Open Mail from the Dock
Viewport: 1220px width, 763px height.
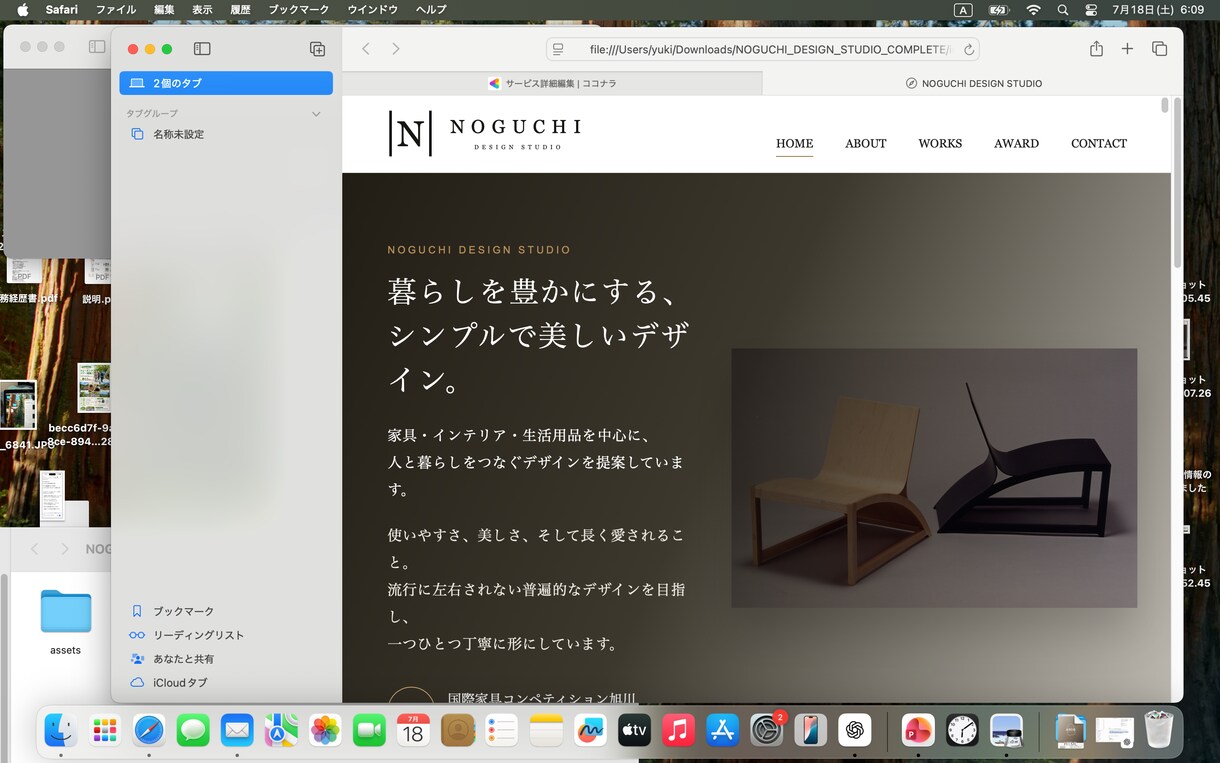(237, 730)
